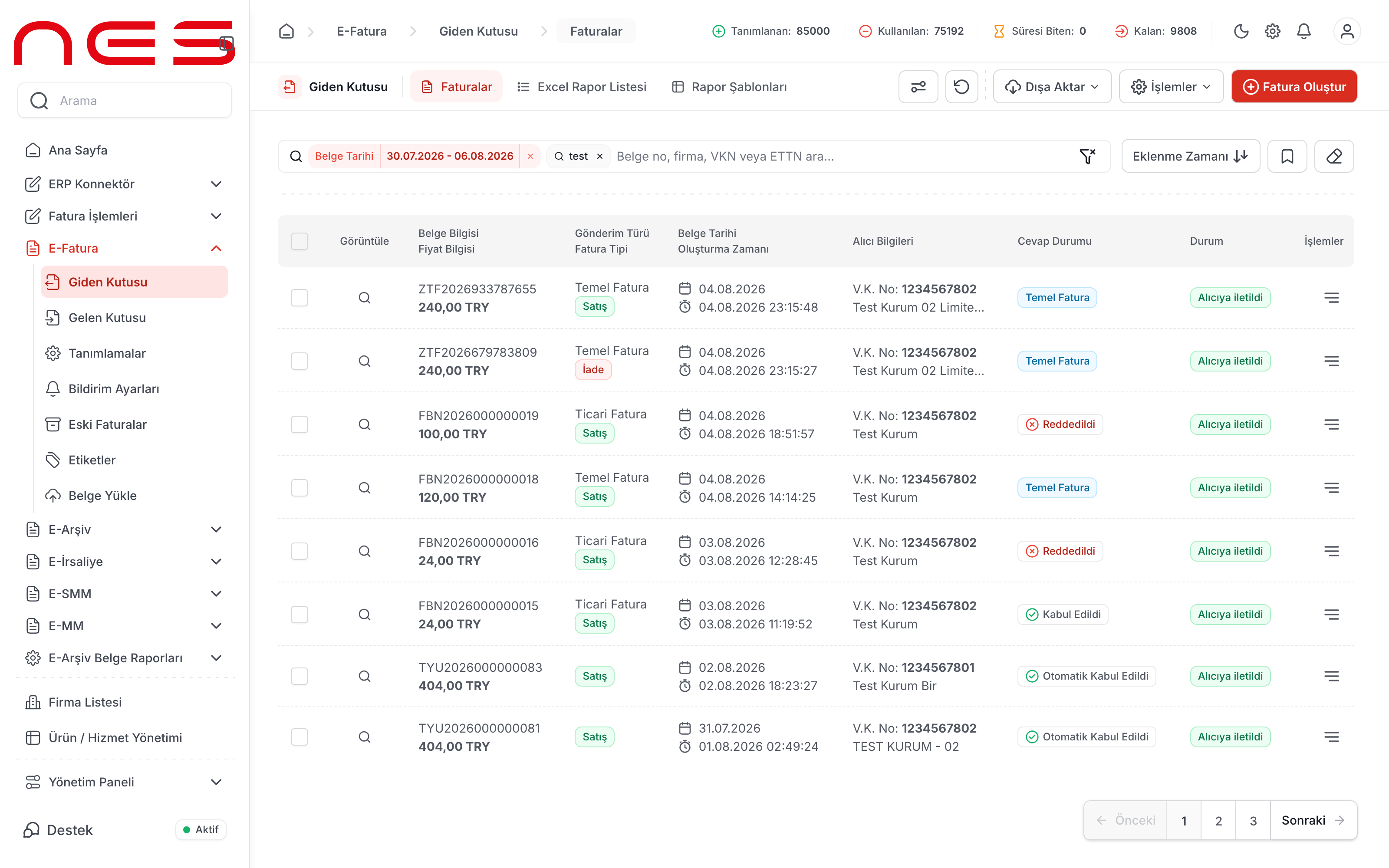View invoice ZTF2026933787655 with magnifier icon
Screen dimensions: 1389x868
[x=365, y=298]
